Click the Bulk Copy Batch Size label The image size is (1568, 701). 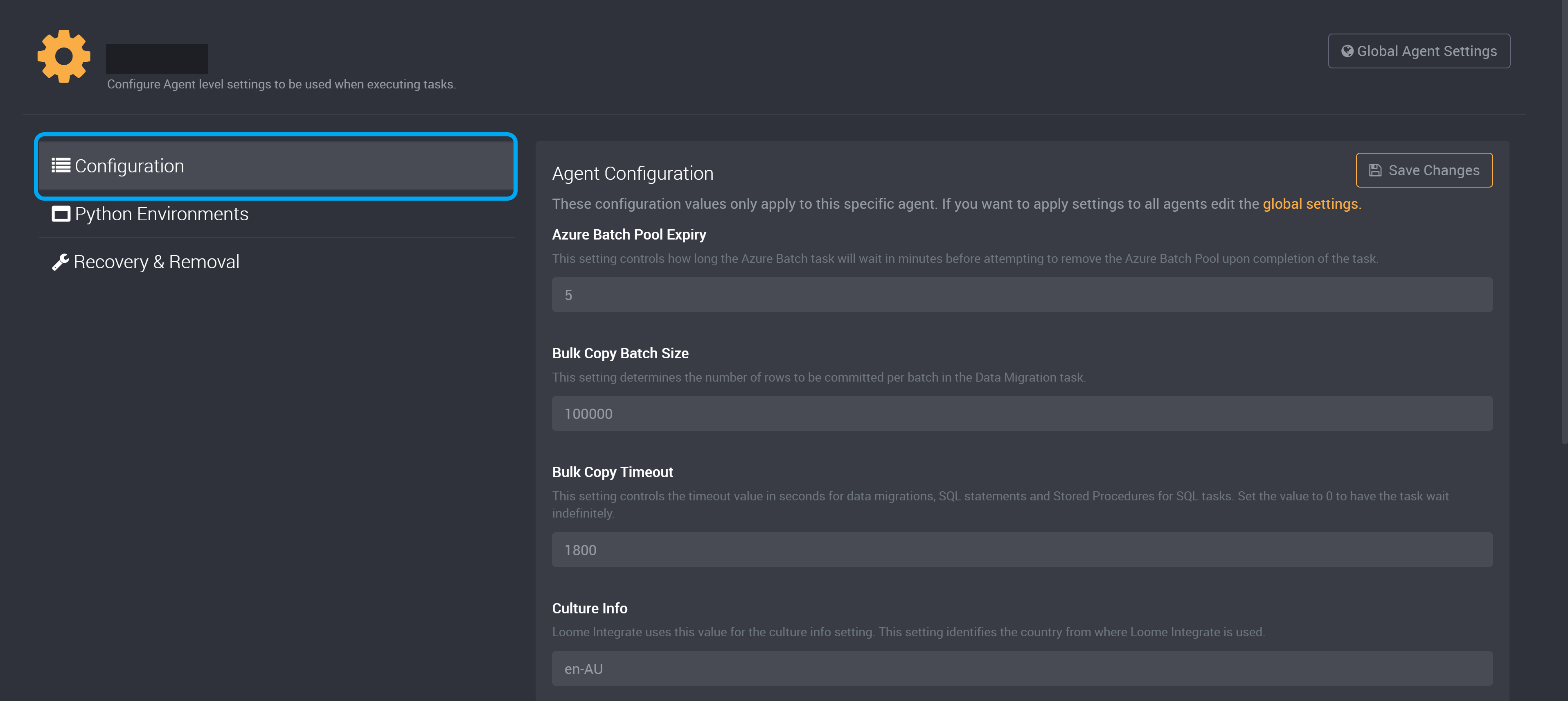pyautogui.click(x=620, y=353)
